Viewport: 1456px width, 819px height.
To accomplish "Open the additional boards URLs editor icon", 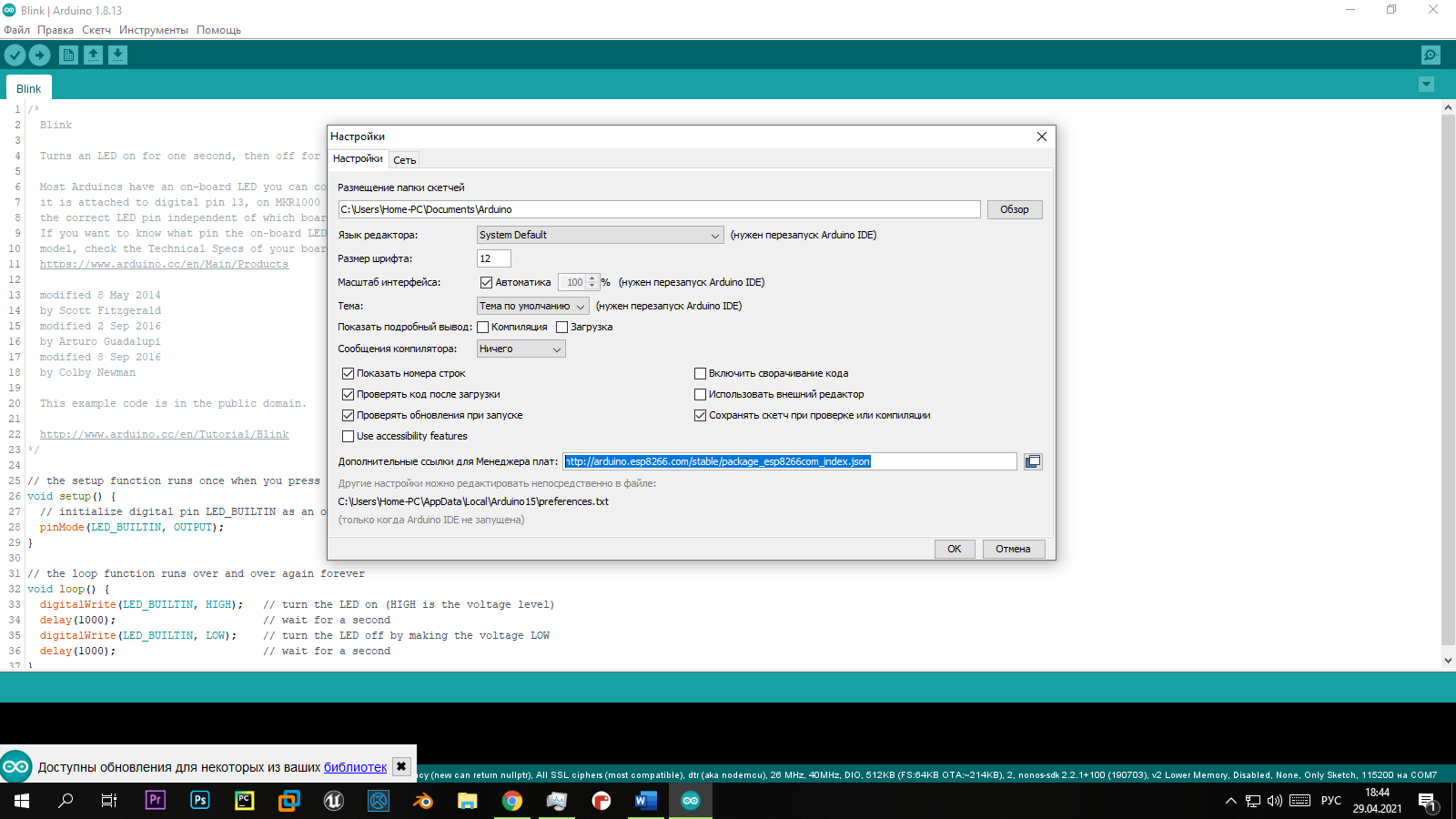I will click(x=1033, y=461).
